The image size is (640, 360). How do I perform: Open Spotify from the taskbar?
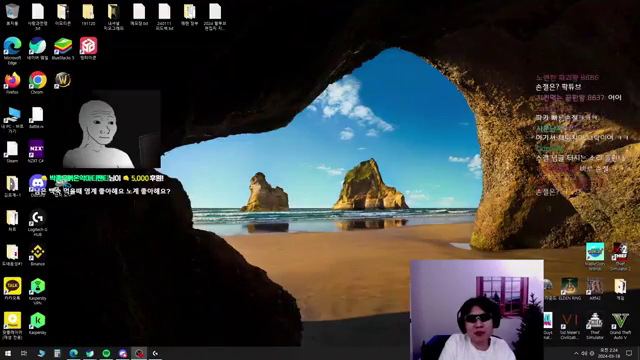click(x=106, y=353)
